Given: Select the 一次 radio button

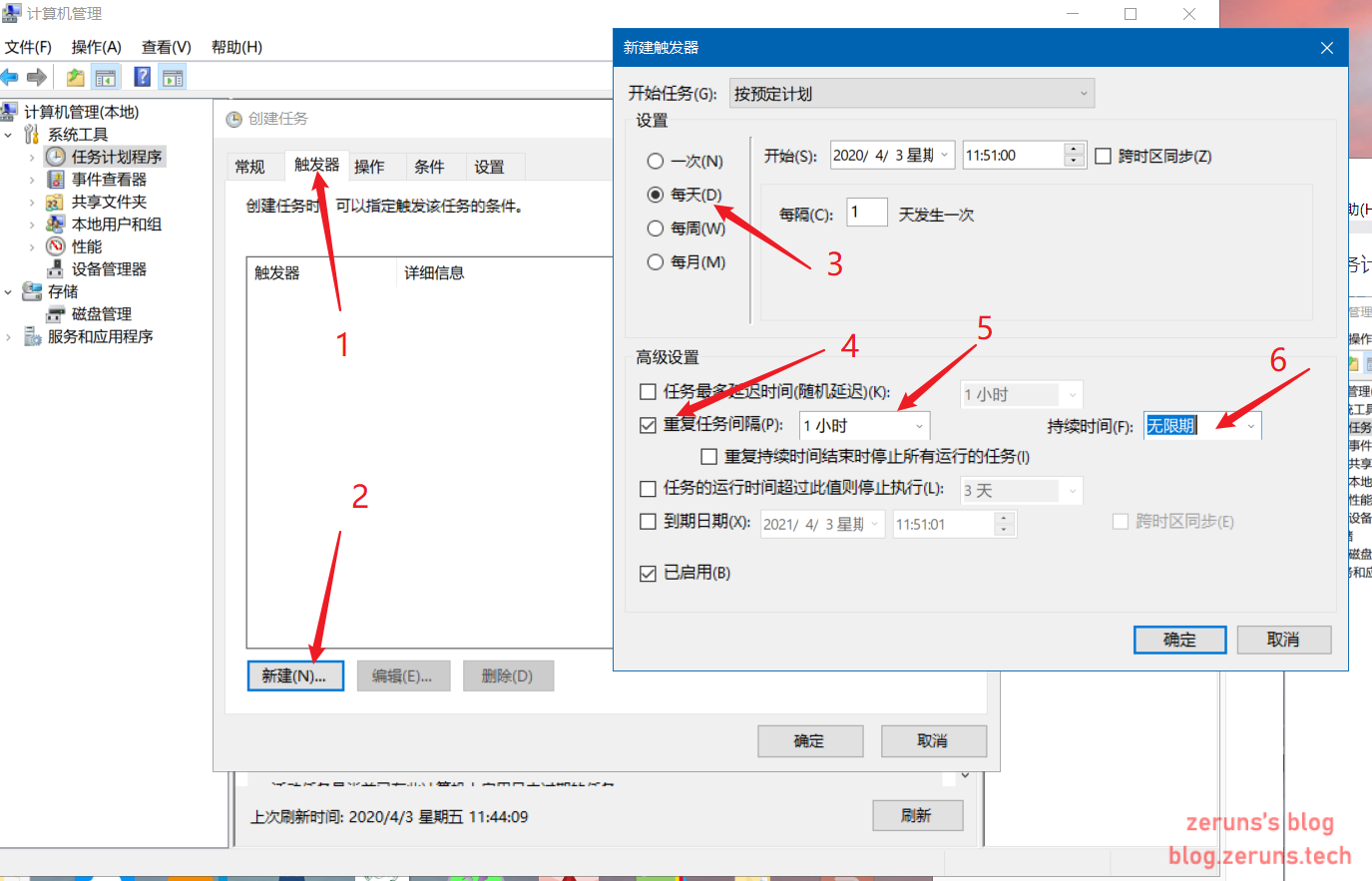Looking at the screenshot, I should click(x=656, y=161).
